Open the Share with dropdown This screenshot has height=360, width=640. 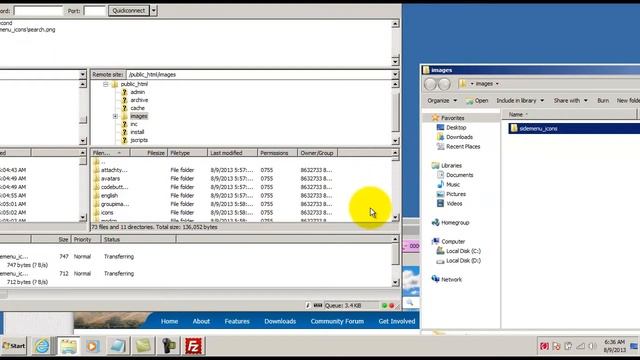click(571, 100)
